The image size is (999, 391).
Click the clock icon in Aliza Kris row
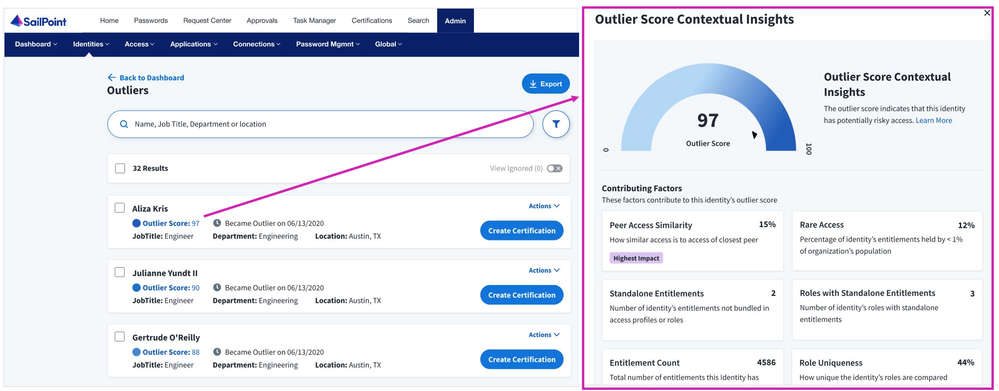[217, 224]
